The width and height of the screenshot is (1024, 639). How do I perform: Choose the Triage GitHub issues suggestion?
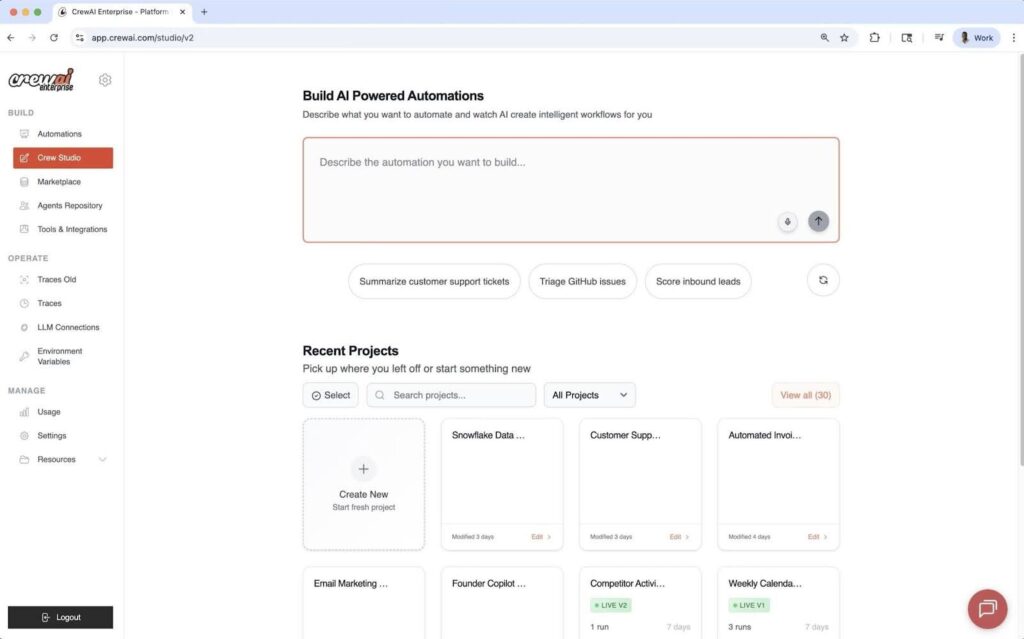pyautogui.click(x=583, y=282)
